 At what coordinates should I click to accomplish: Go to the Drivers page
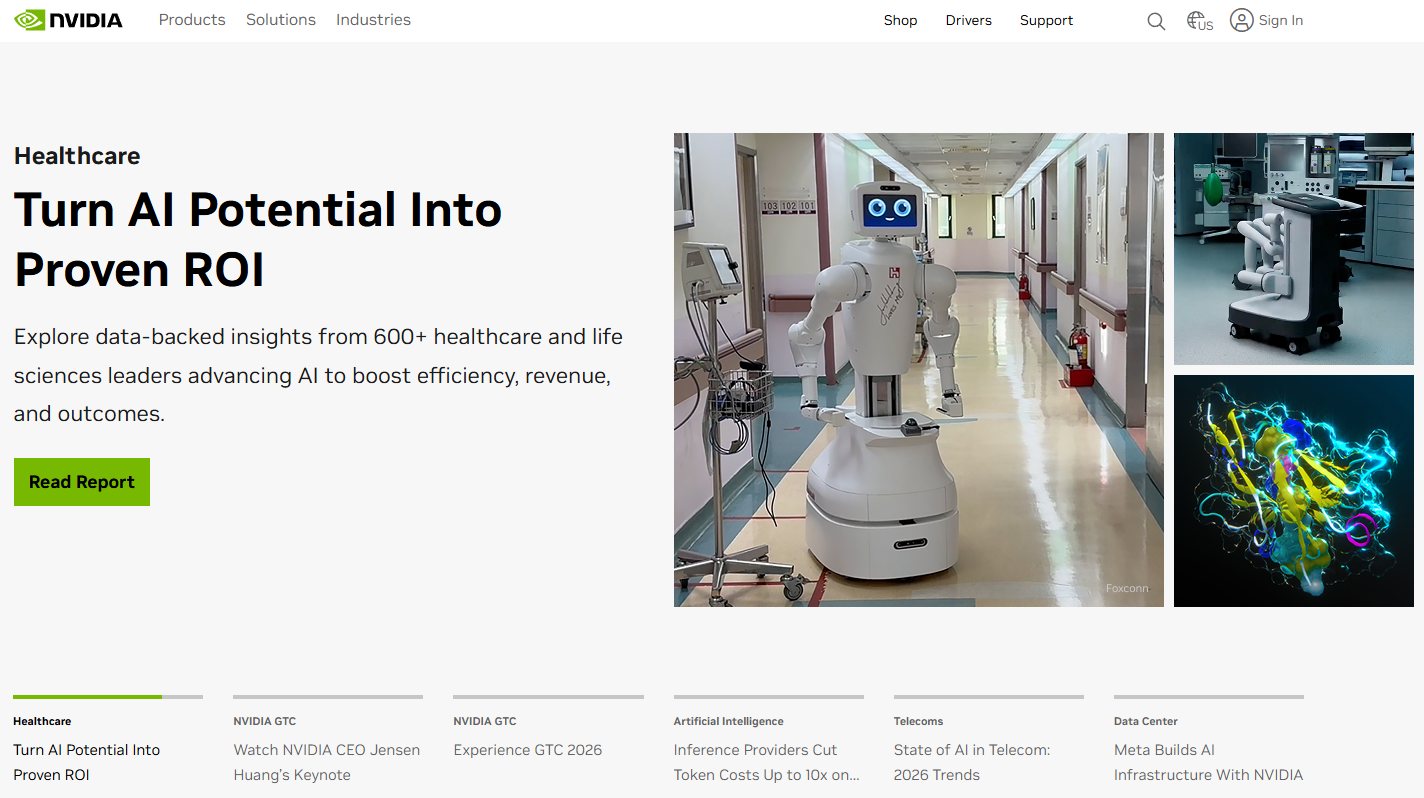pos(968,20)
